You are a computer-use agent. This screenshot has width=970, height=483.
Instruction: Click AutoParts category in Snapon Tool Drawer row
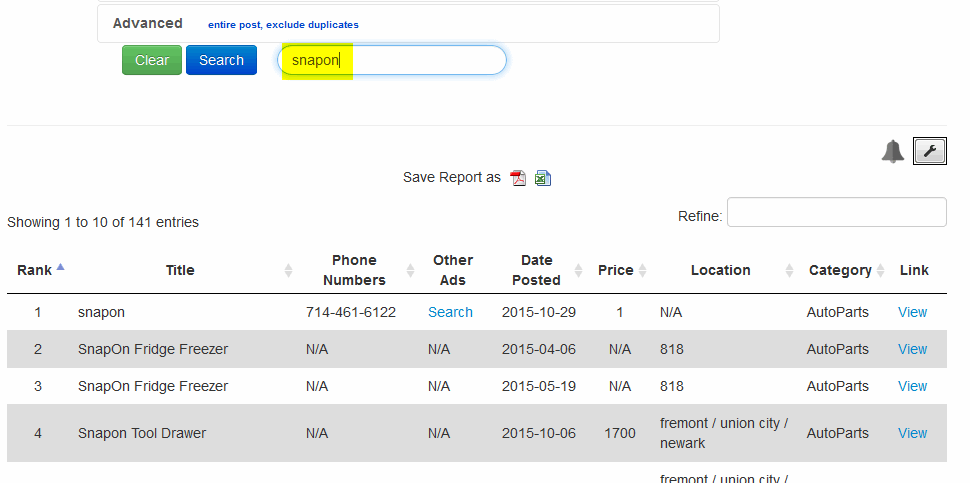tap(838, 434)
